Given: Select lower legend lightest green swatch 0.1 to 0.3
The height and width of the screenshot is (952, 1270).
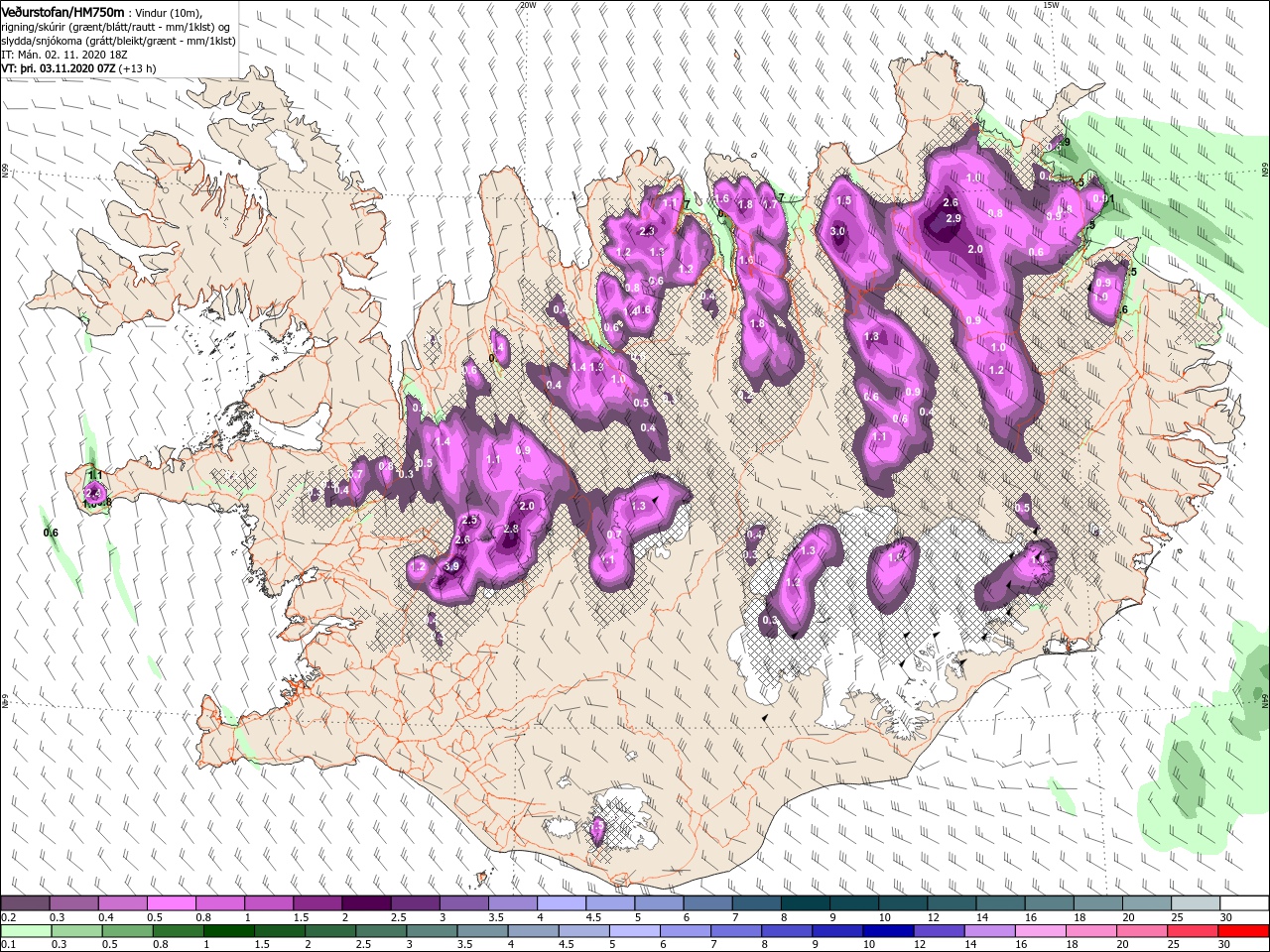Looking at the screenshot, I should tap(25, 931).
